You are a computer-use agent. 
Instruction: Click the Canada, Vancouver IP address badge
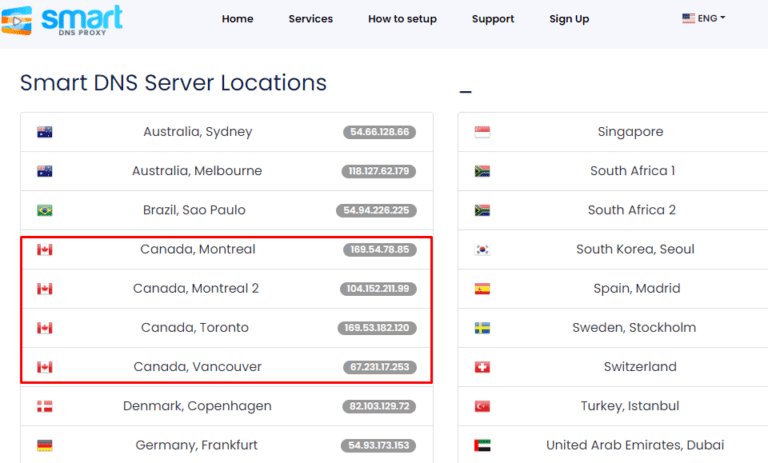[x=378, y=367]
